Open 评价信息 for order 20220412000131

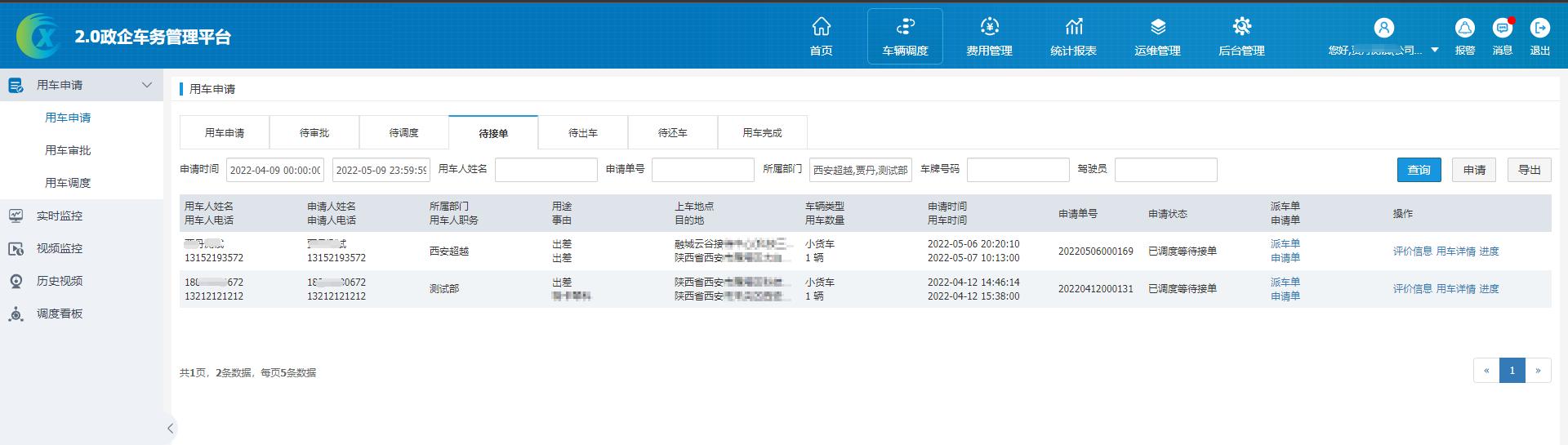(x=1413, y=289)
